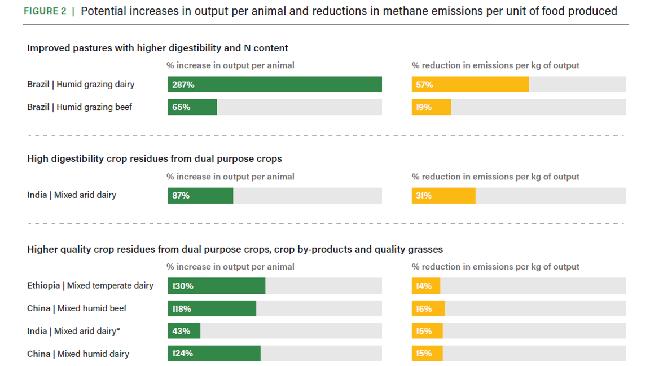Select the Higher quality crop residues heading
650x366 pixels.
point(235,250)
